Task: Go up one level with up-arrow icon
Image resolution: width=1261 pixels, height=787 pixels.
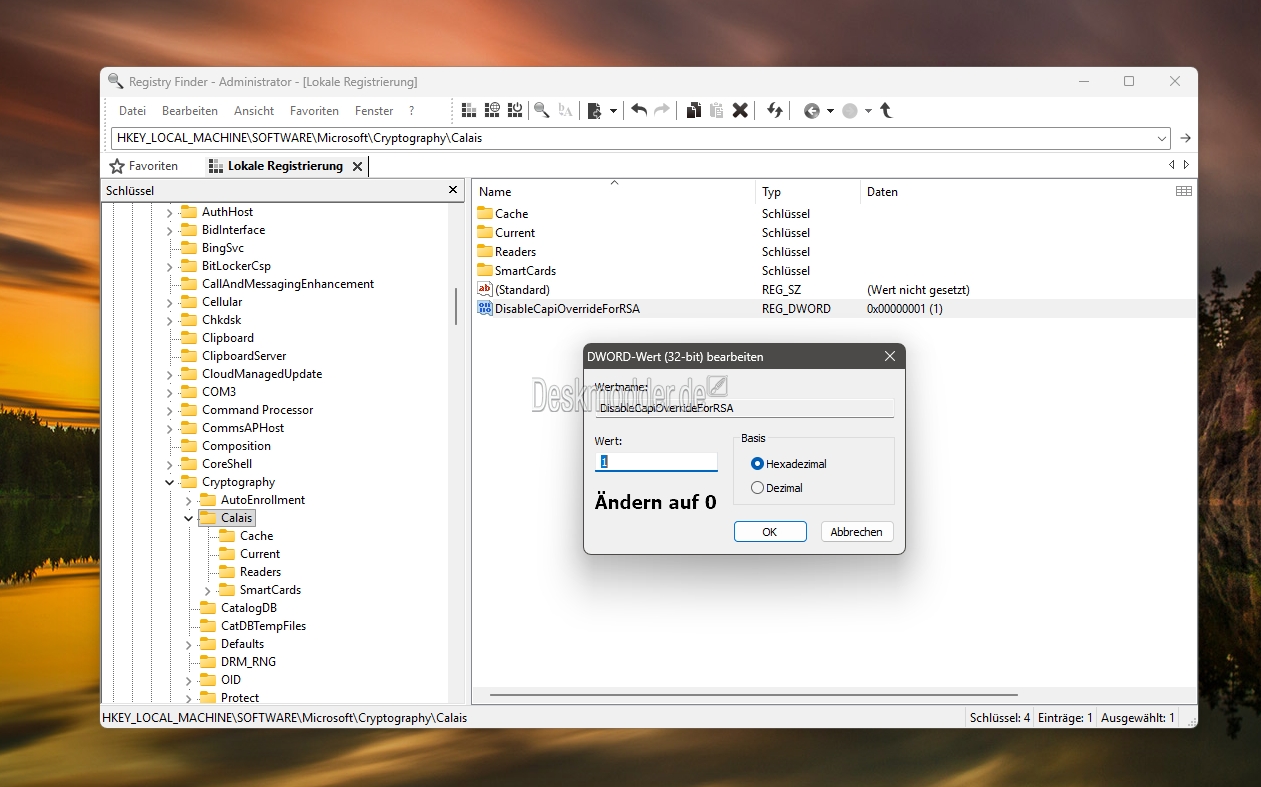Action: (886, 110)
